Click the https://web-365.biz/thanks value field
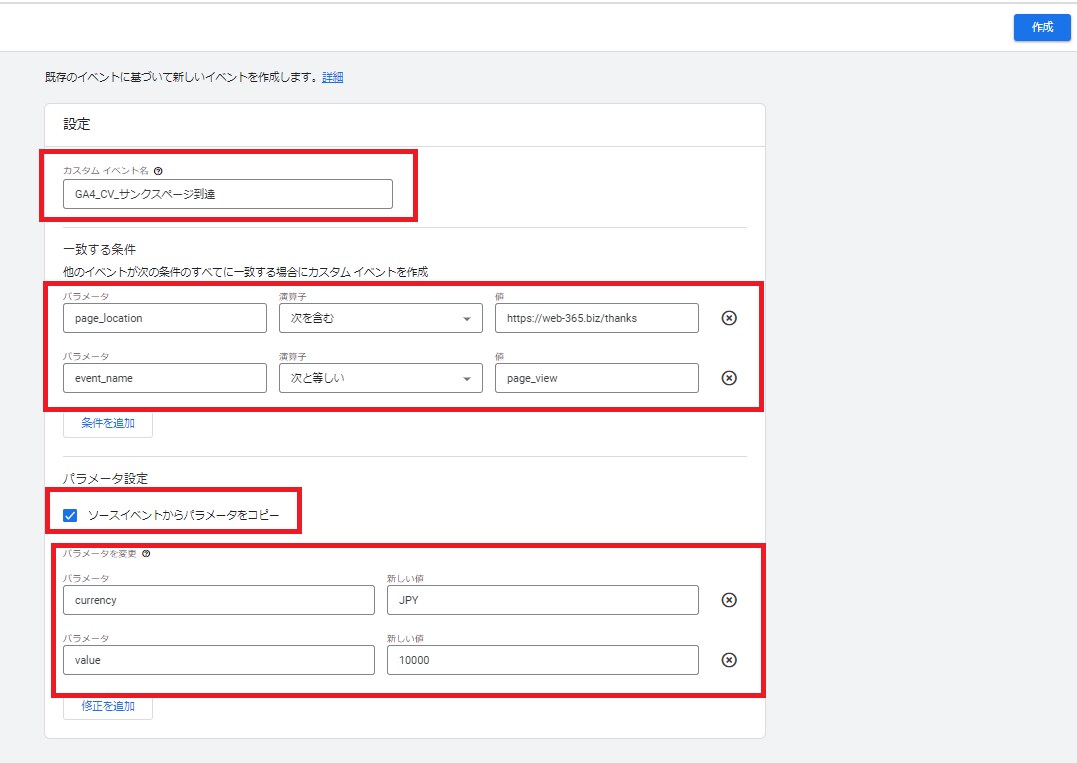Viewport: 1077px width, 763px height. click(x=596, y=318)
